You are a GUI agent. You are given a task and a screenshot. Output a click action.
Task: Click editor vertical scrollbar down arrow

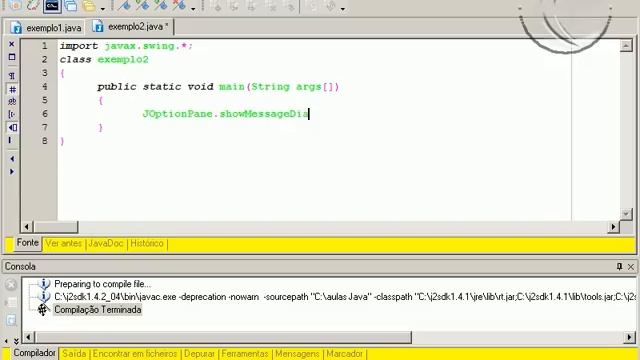tap(626, 213)
